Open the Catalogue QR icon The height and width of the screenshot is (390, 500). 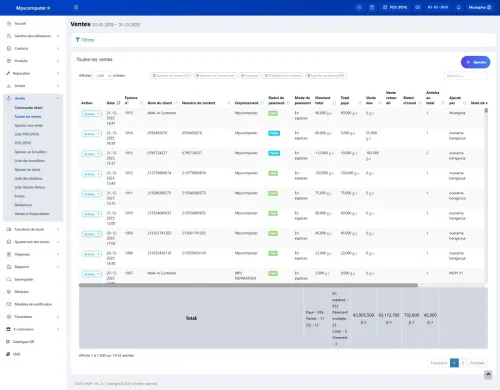pyautogui.click(x=8, y=342)
